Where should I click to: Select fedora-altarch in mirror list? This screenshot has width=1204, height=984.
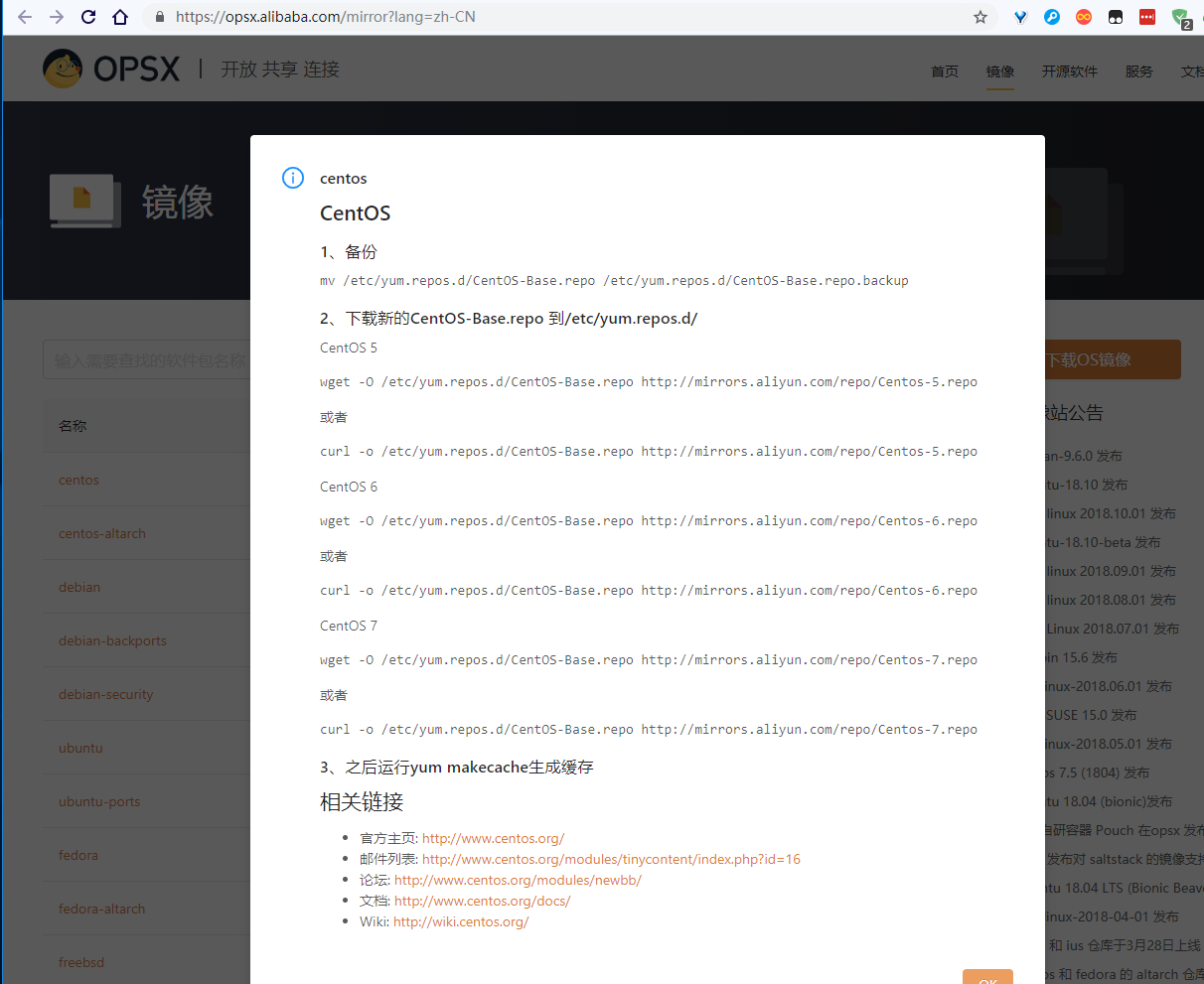[101, 909]
